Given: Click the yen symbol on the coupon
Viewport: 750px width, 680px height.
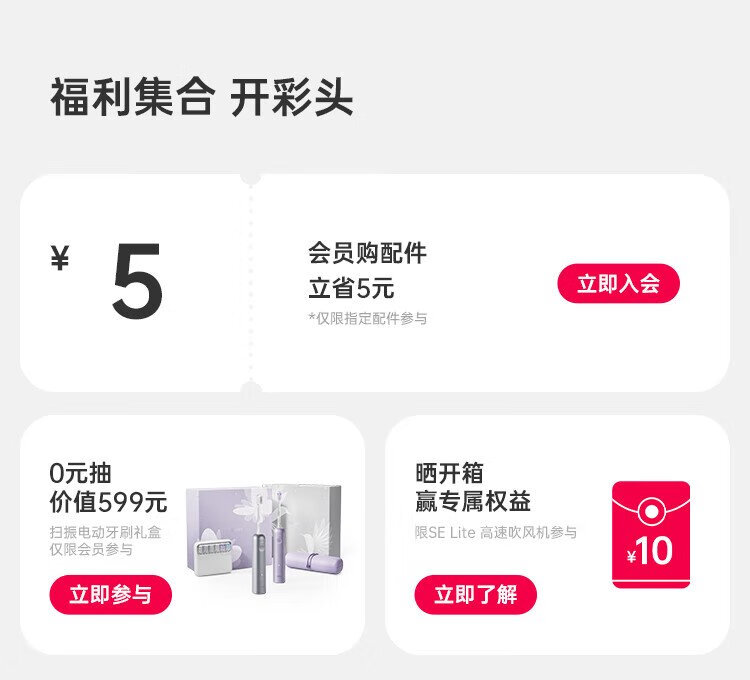Looking at the screenshot, I should coord(60,259).
